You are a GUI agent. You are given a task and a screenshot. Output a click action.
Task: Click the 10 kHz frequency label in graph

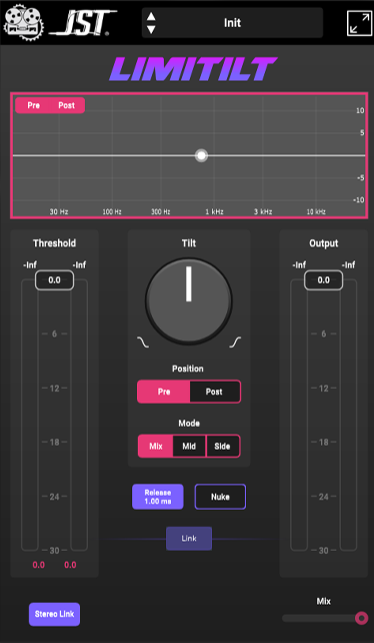coord(316,212)
